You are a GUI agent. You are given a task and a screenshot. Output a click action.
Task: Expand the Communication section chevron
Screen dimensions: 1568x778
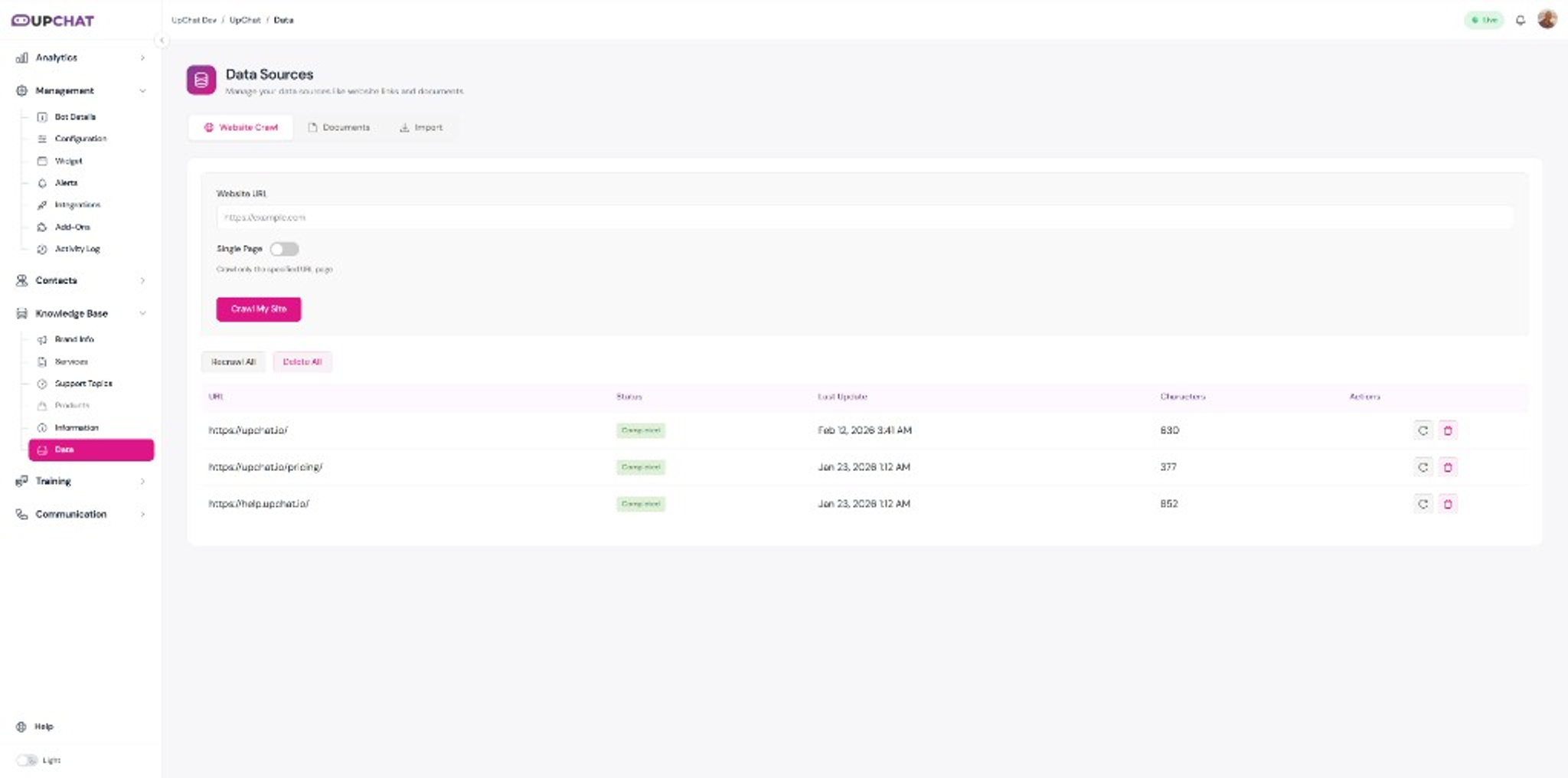(x=142, y=514)
